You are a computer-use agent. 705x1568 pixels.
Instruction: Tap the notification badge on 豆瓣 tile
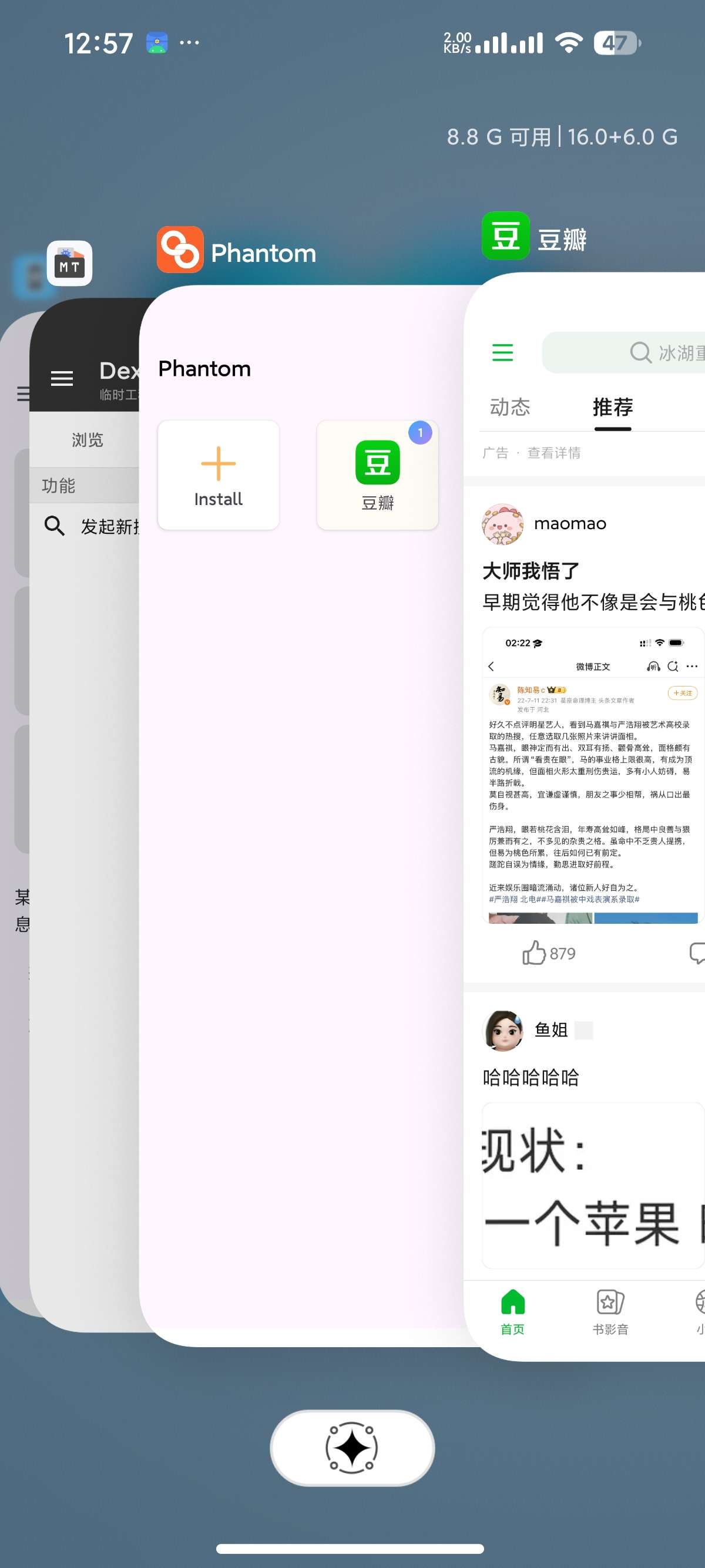coord(420,433)
